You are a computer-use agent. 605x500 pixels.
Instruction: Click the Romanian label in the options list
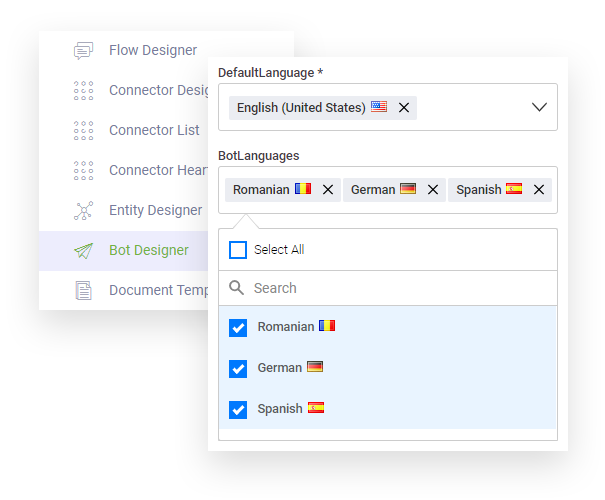(286, 327)
